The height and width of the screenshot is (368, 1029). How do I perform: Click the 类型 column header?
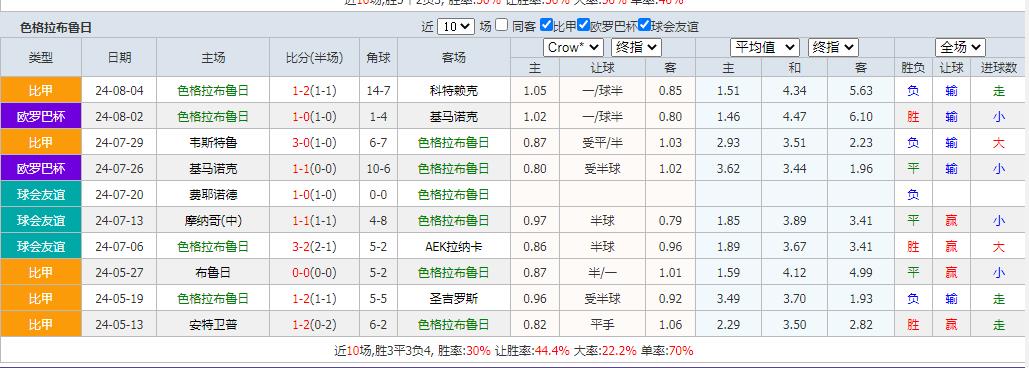(41, 57)
